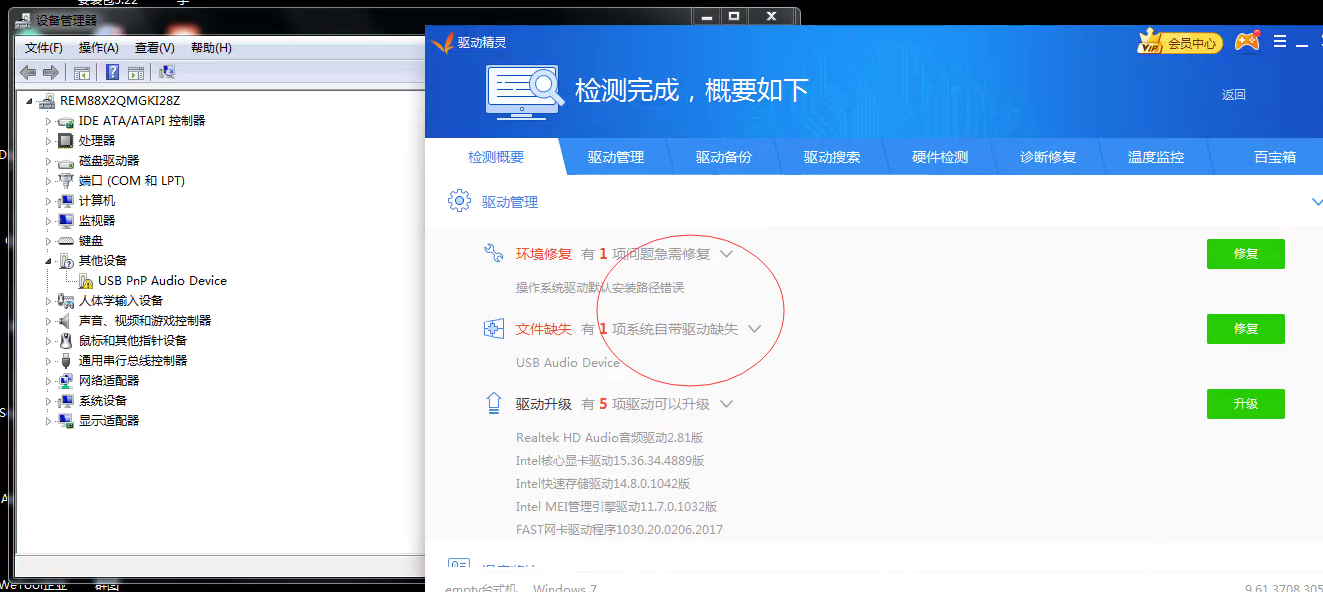Click the 返回 link in the header
The image size is (1323, 592).
(x=1234, y=94)
